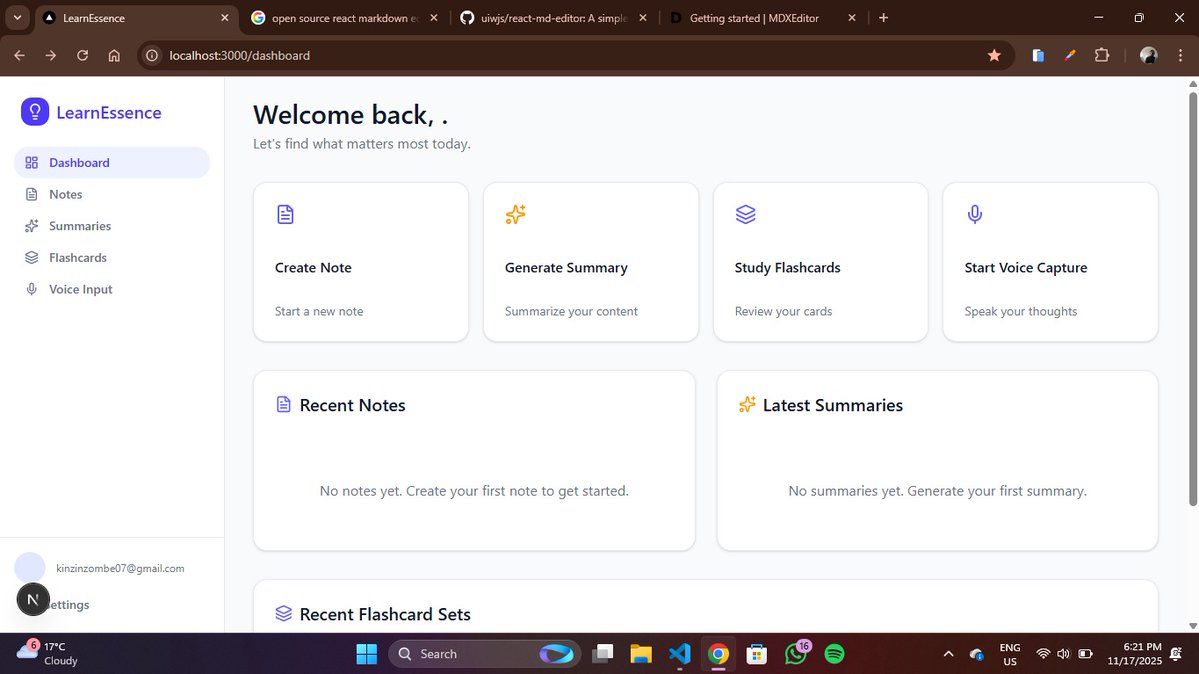
Task: Open Voice Input via its microphone icon
Action: (x=31, y=289)
